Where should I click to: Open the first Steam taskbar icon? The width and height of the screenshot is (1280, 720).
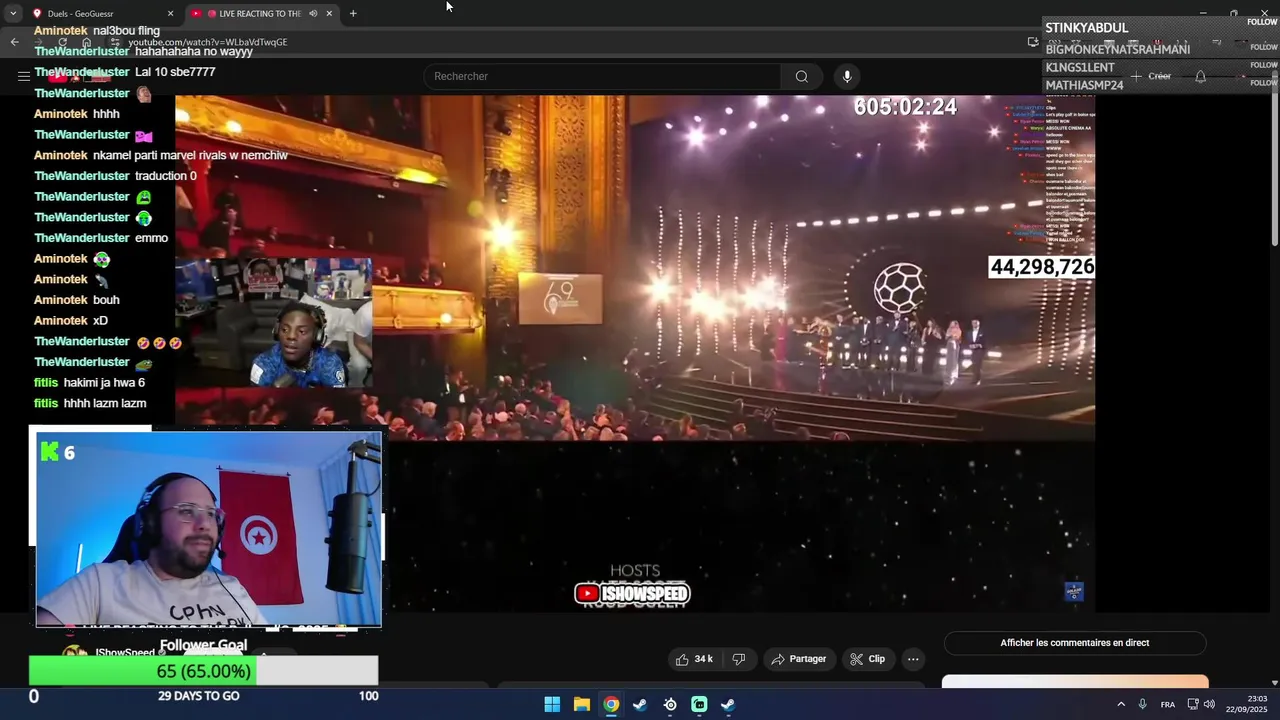tap(640, 704)
